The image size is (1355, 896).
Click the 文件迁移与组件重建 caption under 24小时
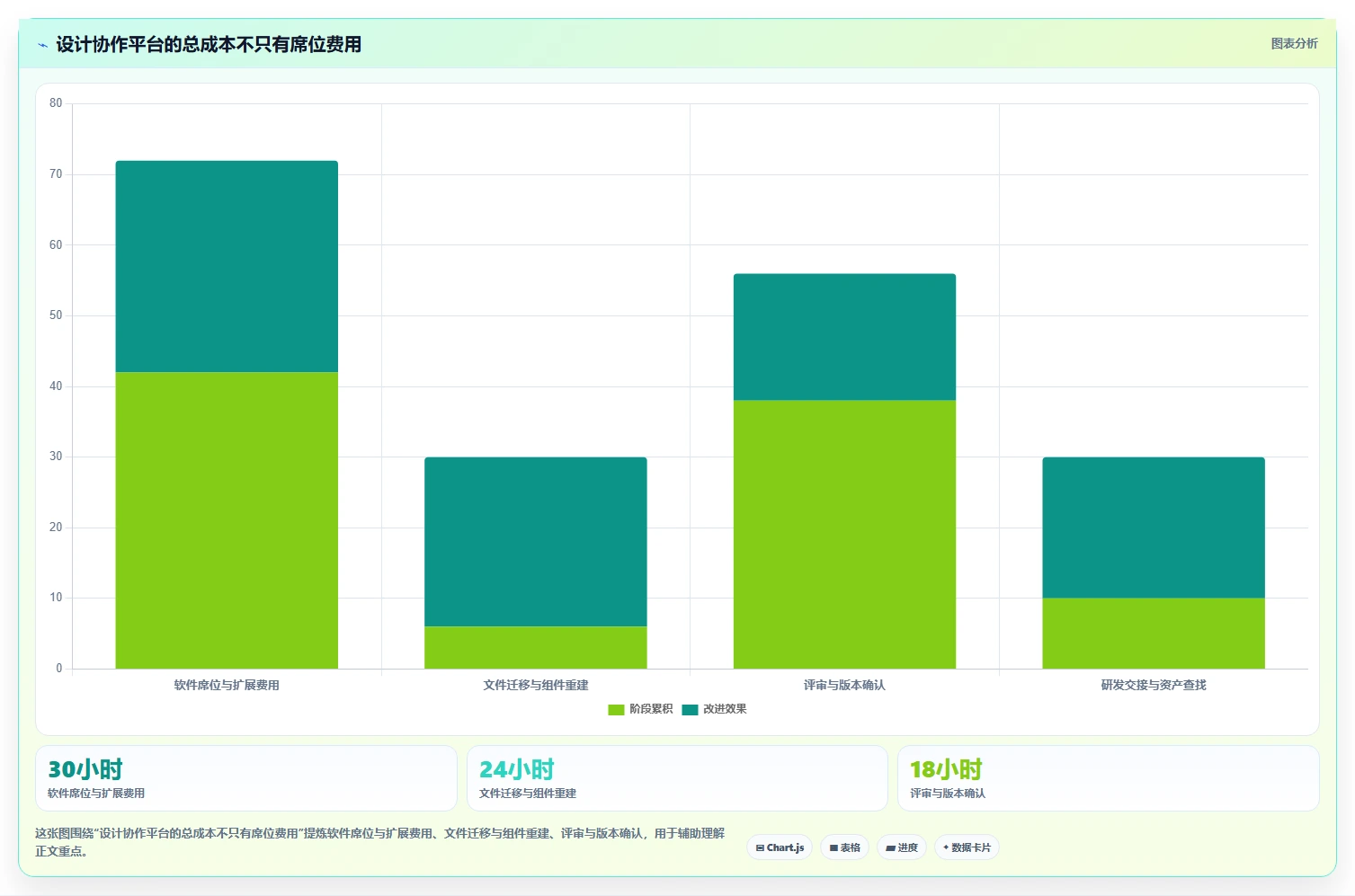pos(528,794)
